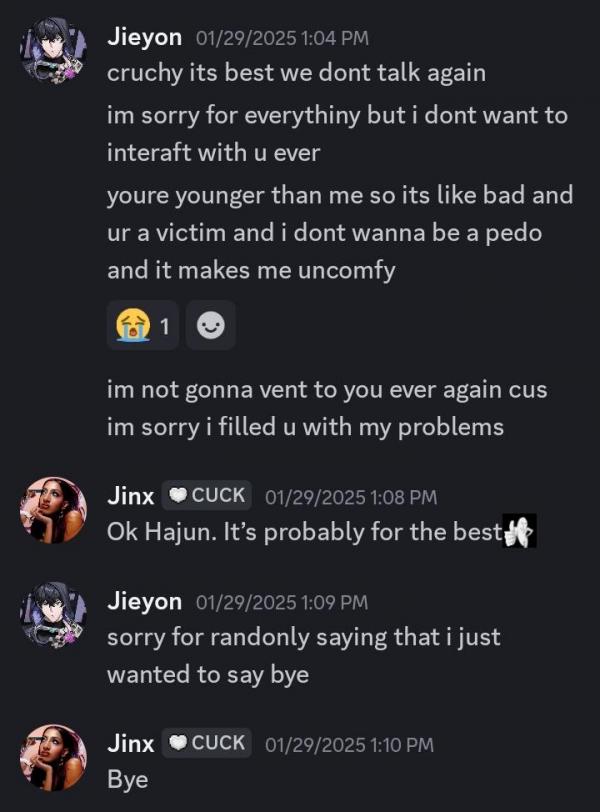
Task: Click the add reaction smiley button
Action: point(211,326)
